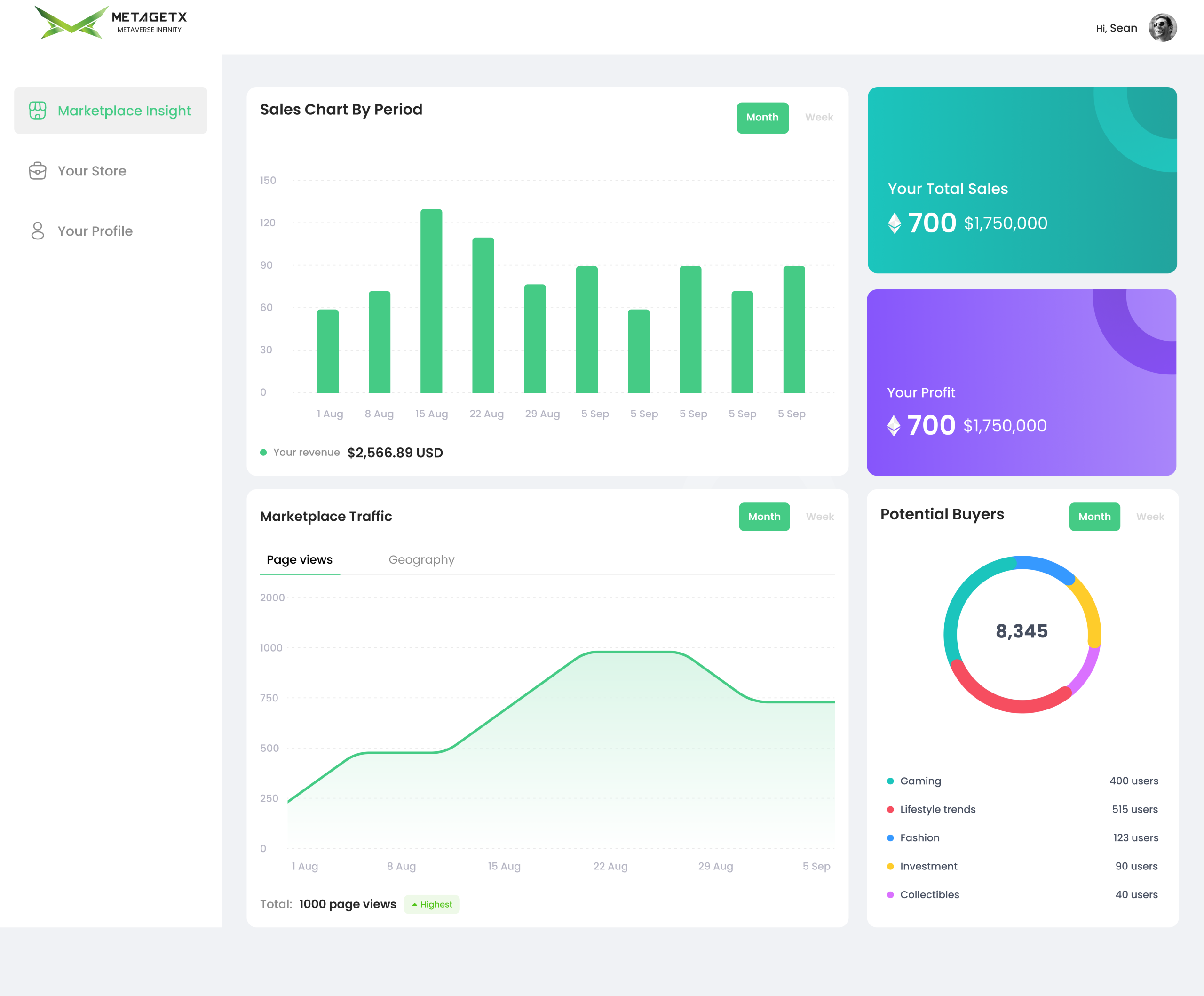The width and height of the screenshot is (1204, 996).
Task: Click Ethereum icon in Your Profit card
Action: [893, 425]
